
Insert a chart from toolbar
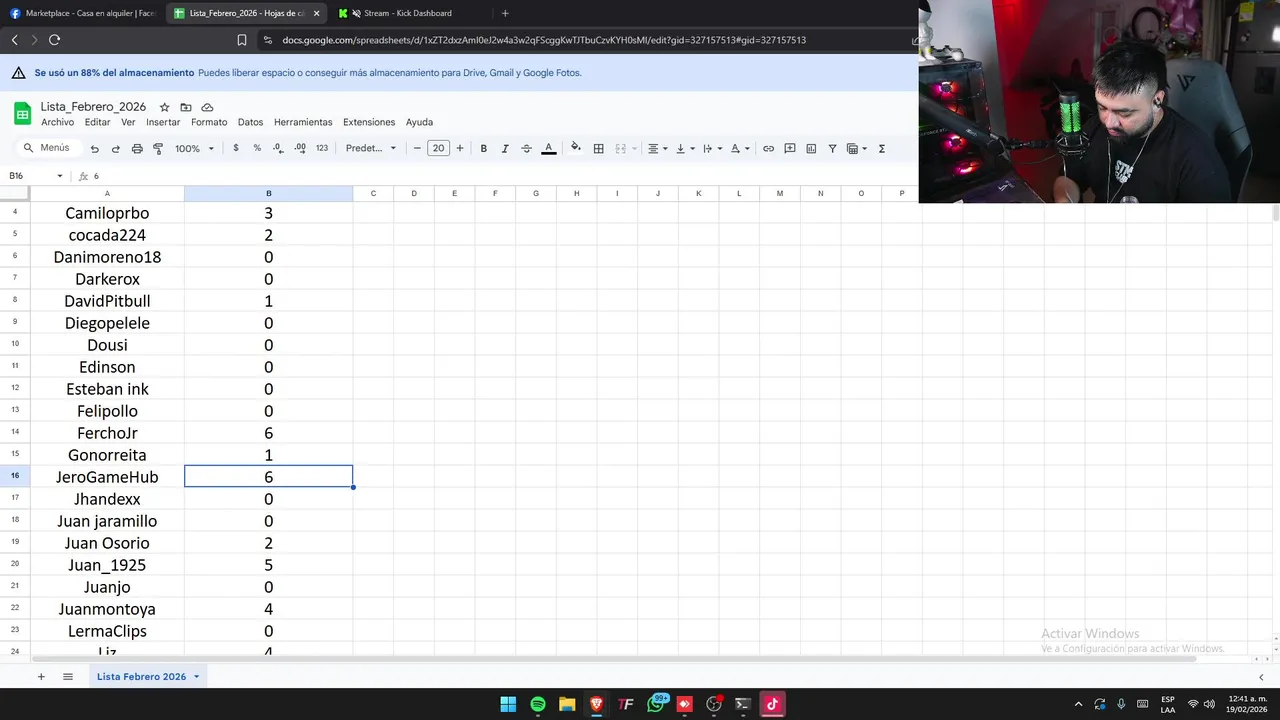(x=811, y=148)
